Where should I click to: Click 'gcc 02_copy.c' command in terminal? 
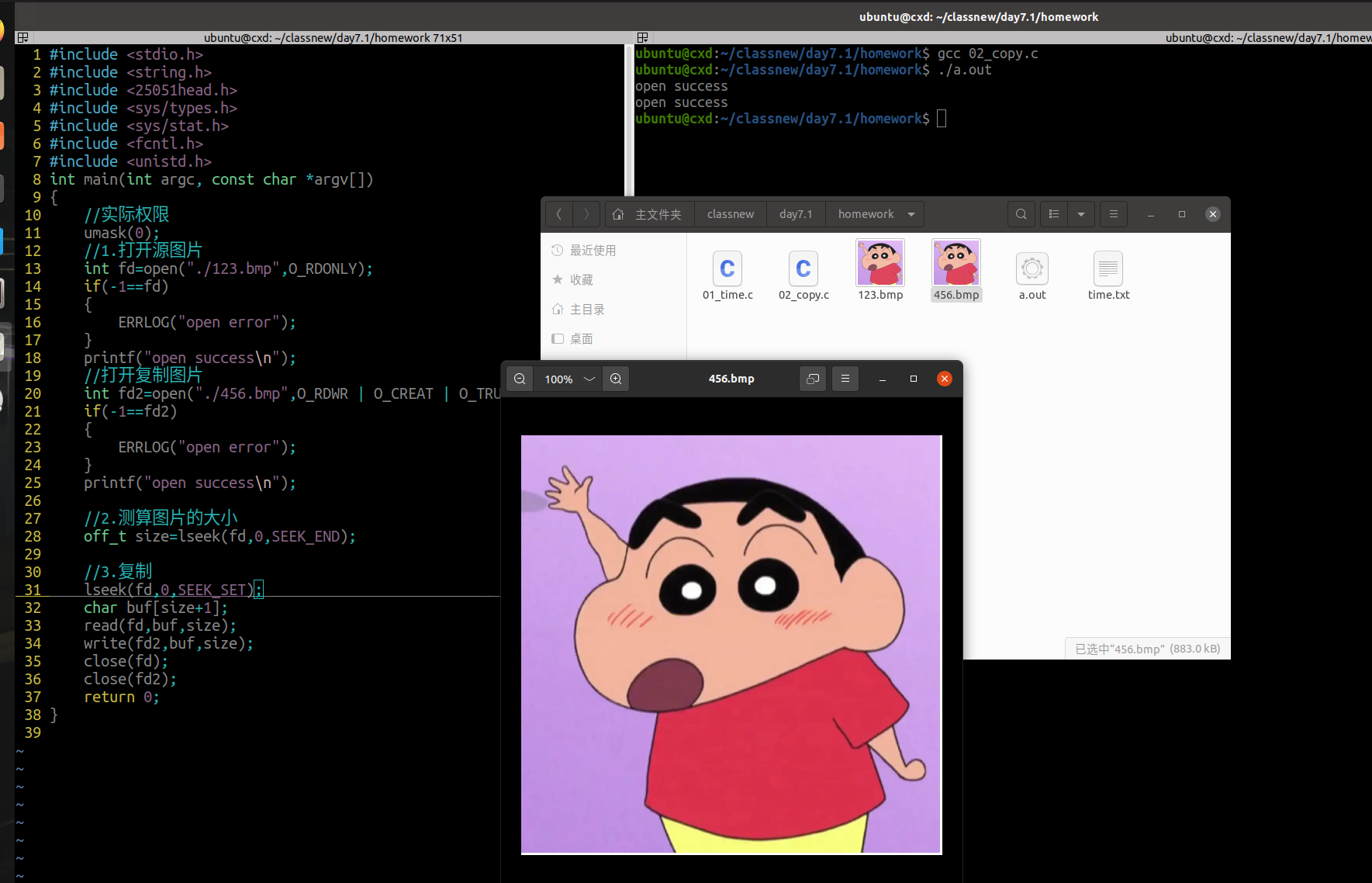click(x=987, y=54)
